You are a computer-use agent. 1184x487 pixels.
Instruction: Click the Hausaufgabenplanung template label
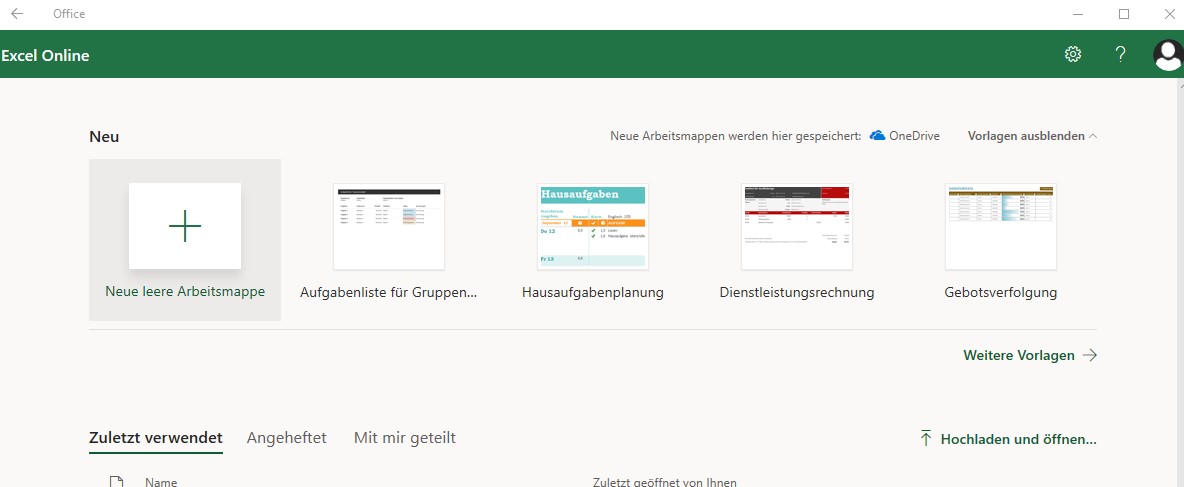click(593, 293)
